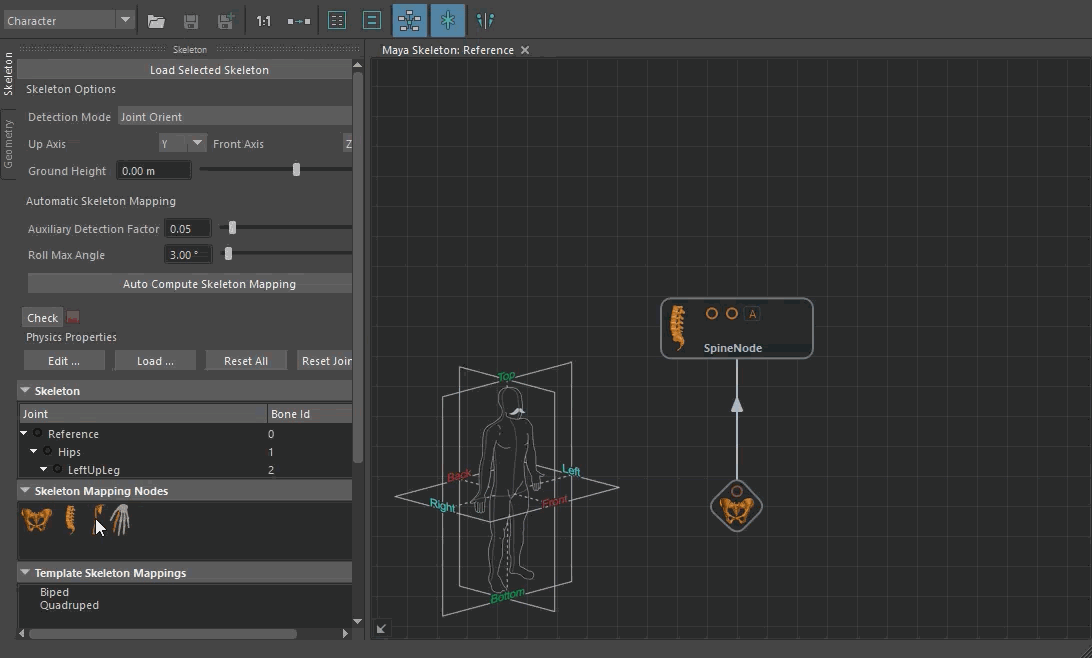Click the 1:1 zoom reset icon
This screenshot has height=658, width=1092.
tap(263, 20)
